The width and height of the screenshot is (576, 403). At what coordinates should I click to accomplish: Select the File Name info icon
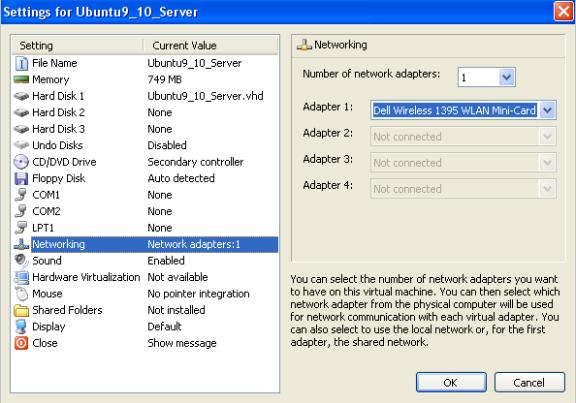click(21, 63)
